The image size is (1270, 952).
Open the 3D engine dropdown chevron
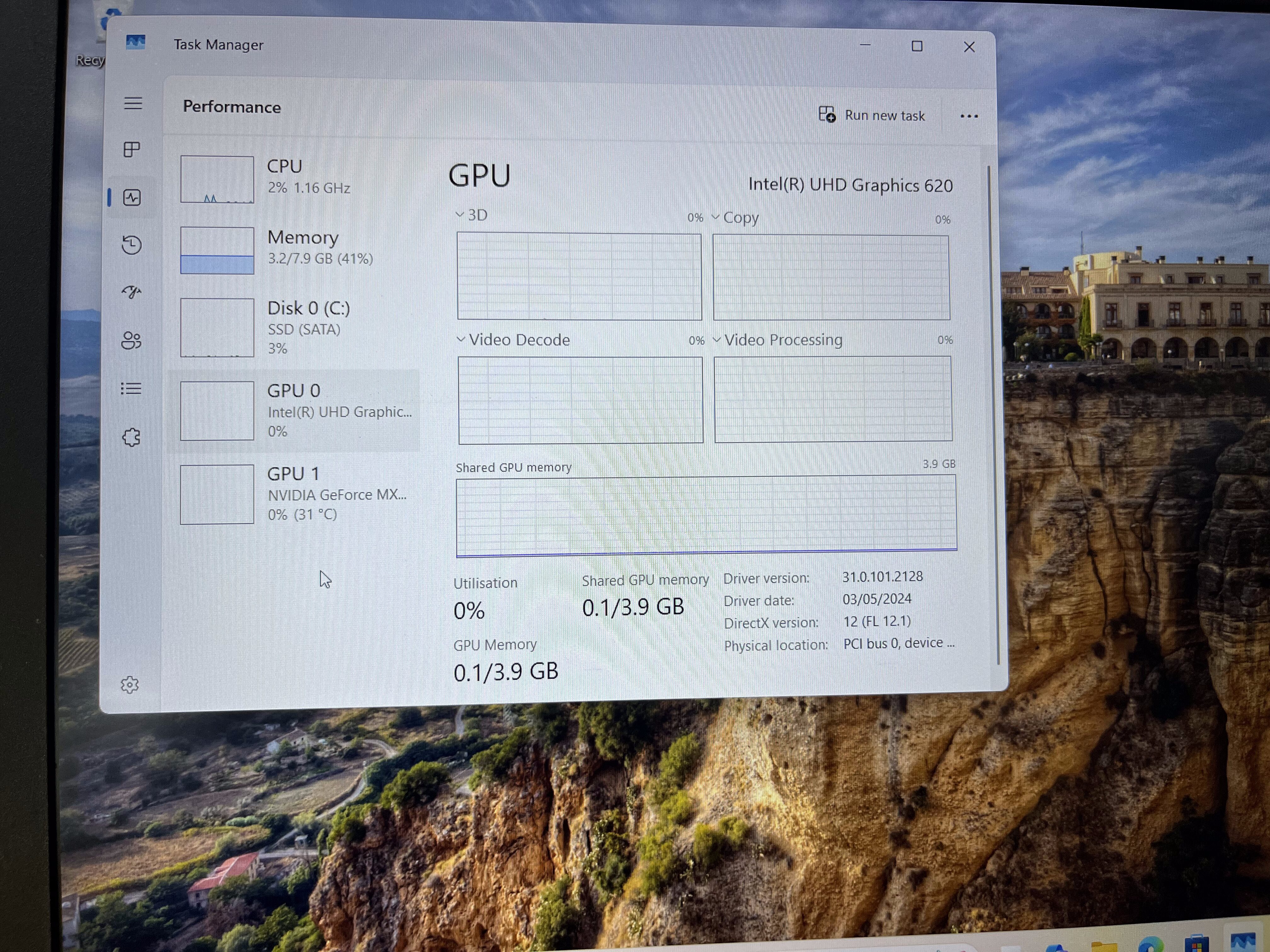[460, 215]
